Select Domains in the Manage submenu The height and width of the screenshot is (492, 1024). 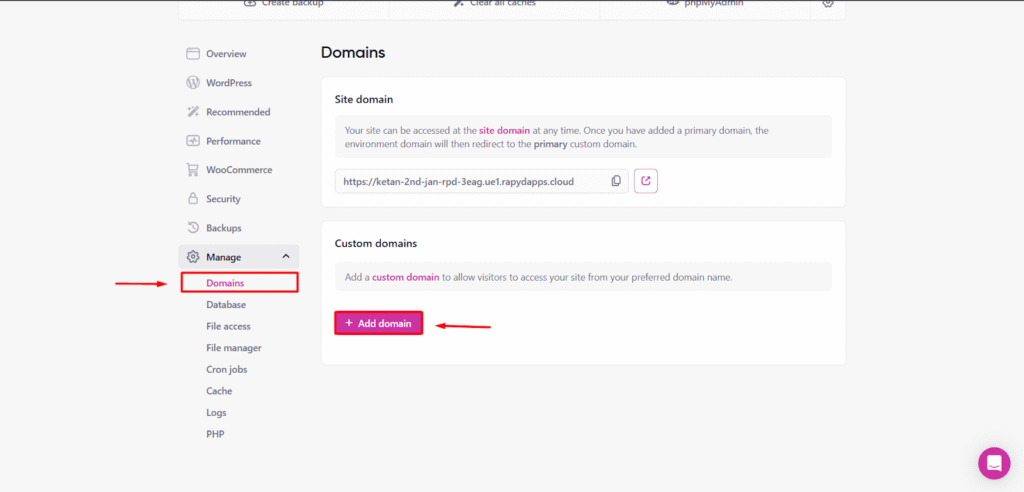pos(225,283)
